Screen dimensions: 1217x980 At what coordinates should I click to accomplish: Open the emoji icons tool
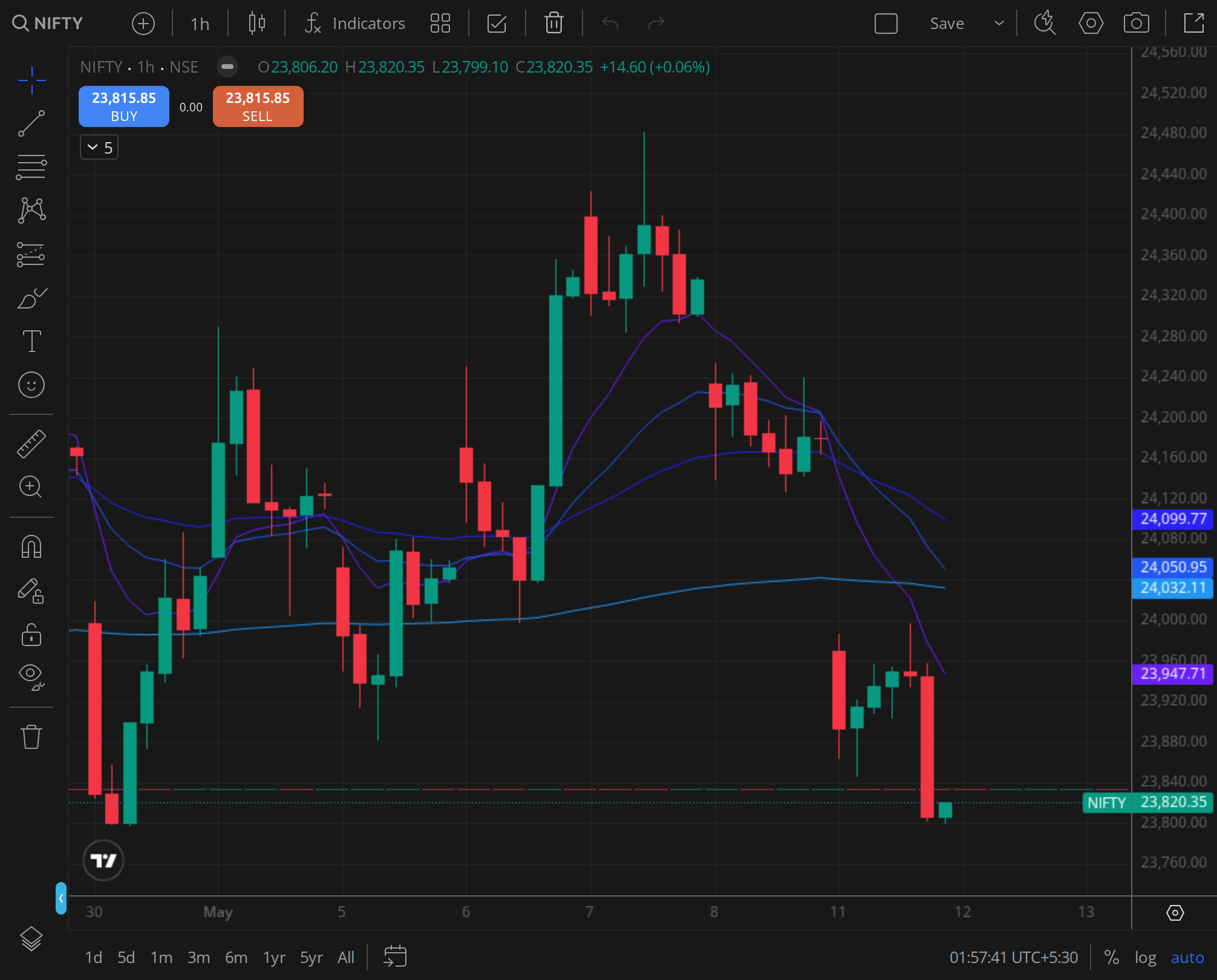(x=31, y=385)
